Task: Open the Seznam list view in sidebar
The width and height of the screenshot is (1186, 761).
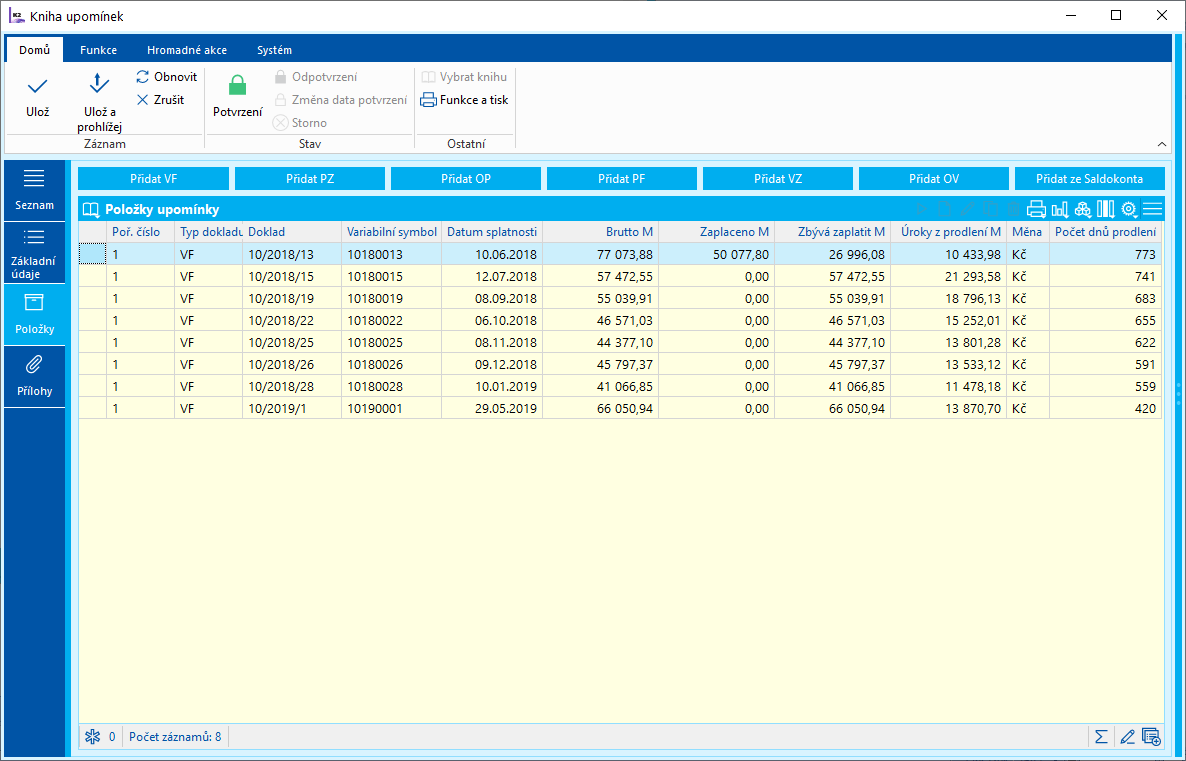Action: (x=34, y=188)
